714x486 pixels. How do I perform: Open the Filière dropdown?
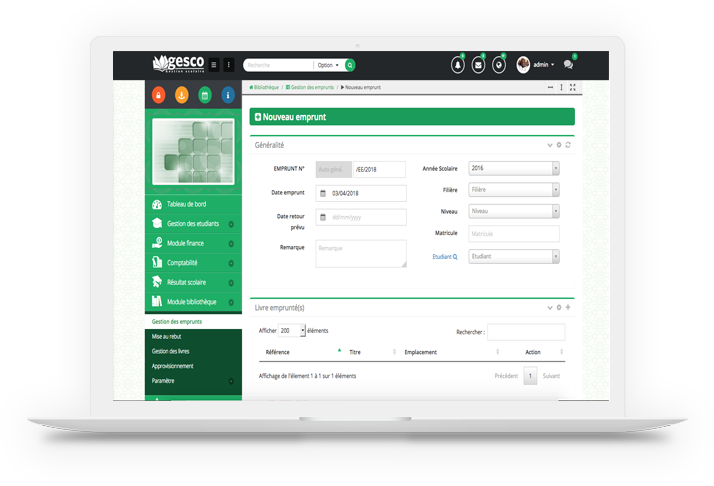(x=514, y=190)
